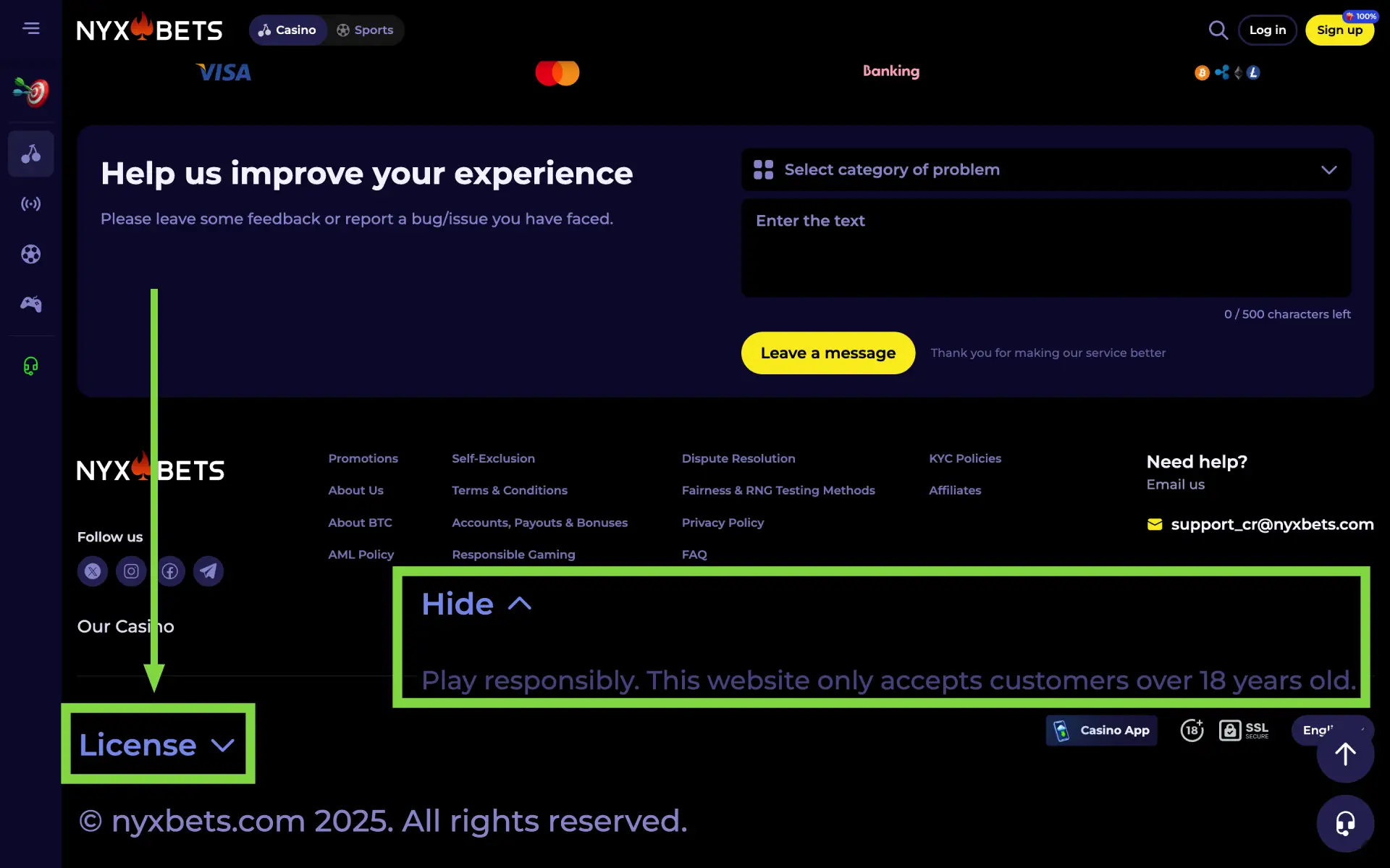Screen dimensions: 1390x868
Task: Click the 18+ age restriction icon
Action: pos(1192,730)
